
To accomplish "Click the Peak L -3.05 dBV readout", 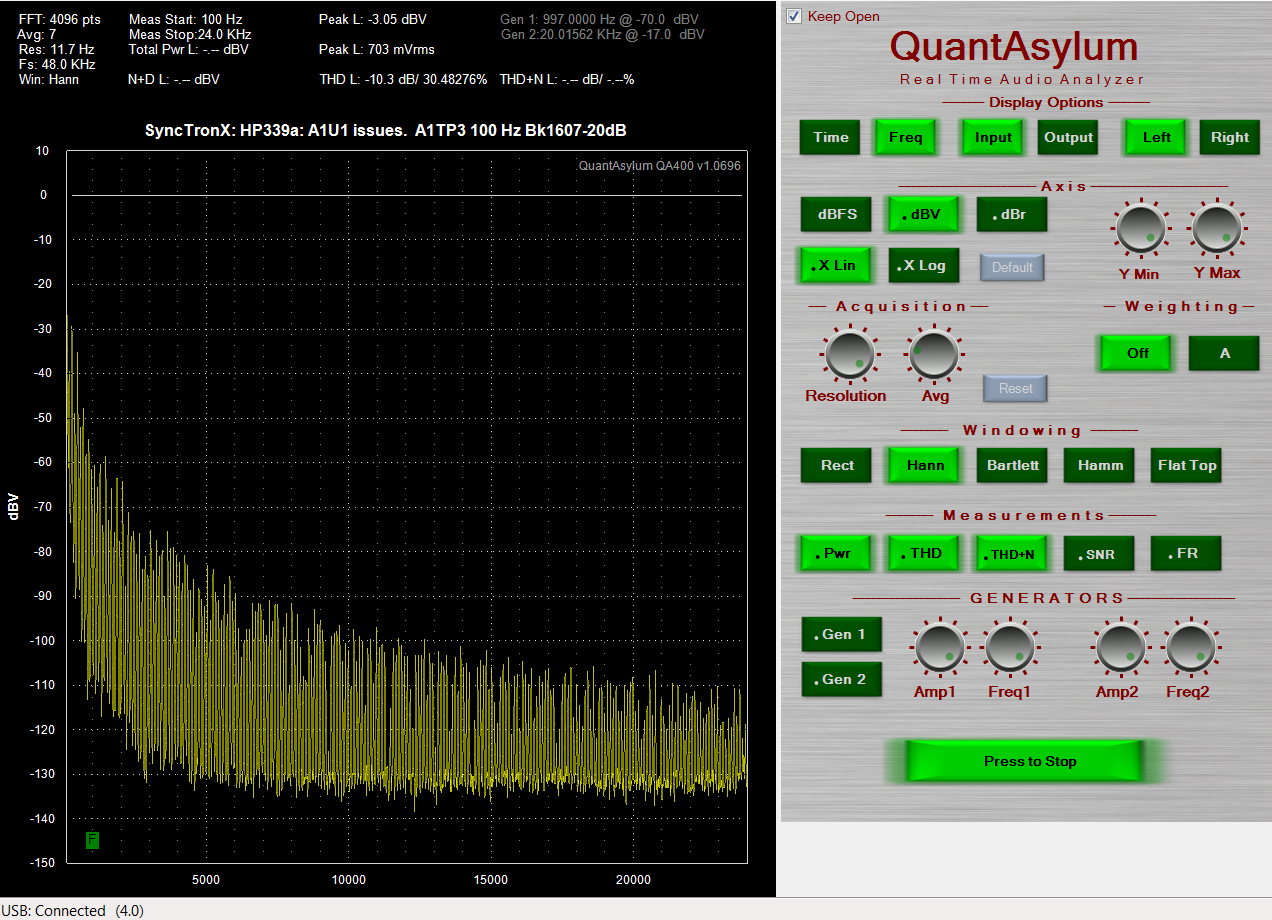I will 373,19.
